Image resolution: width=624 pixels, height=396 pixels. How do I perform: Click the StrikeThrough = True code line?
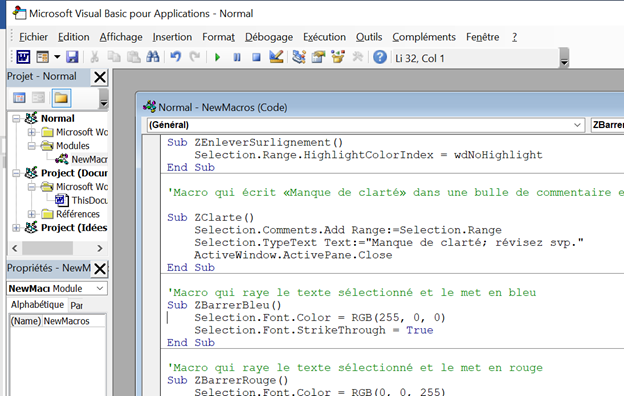[x=314, y=330]
